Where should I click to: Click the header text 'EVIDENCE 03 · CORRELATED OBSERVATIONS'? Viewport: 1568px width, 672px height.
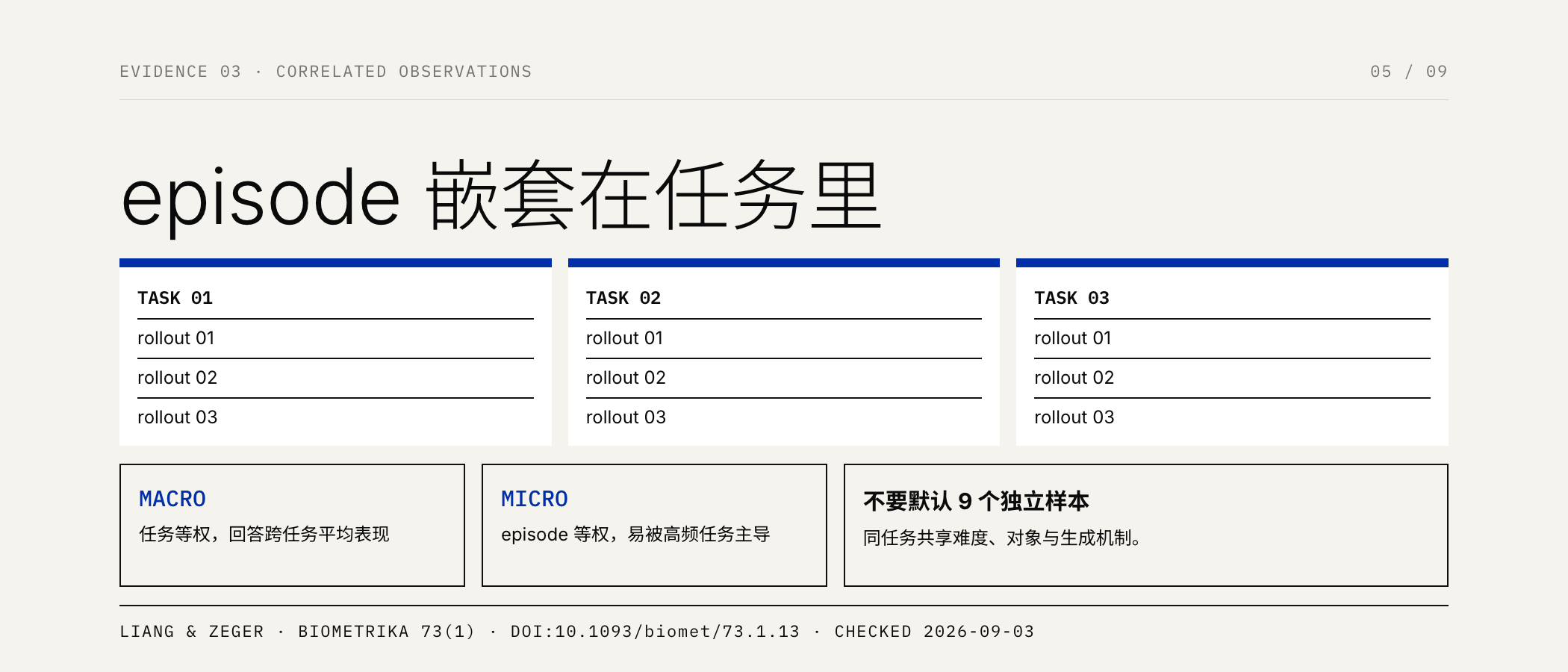coord(326,72)
